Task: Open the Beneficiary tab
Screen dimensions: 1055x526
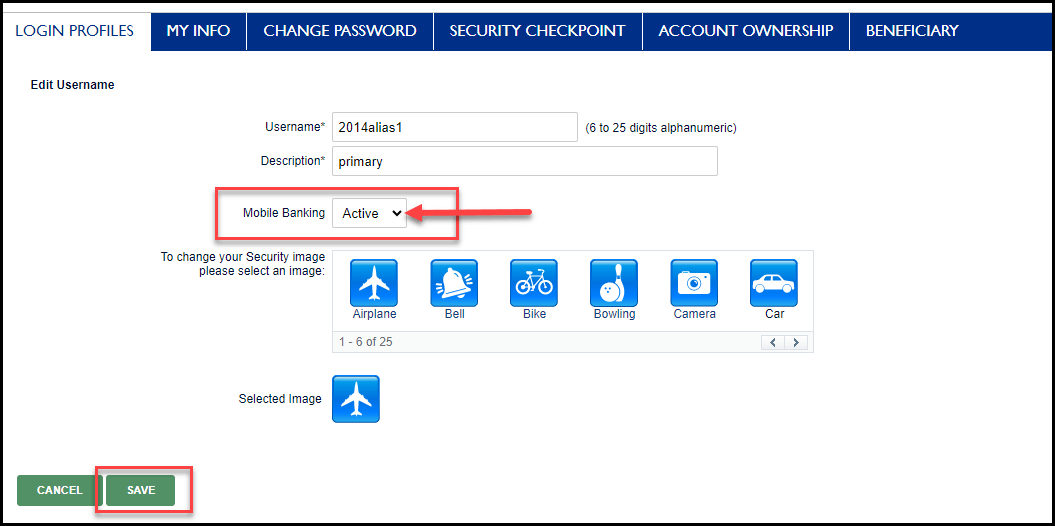Action: click(912, 31)
